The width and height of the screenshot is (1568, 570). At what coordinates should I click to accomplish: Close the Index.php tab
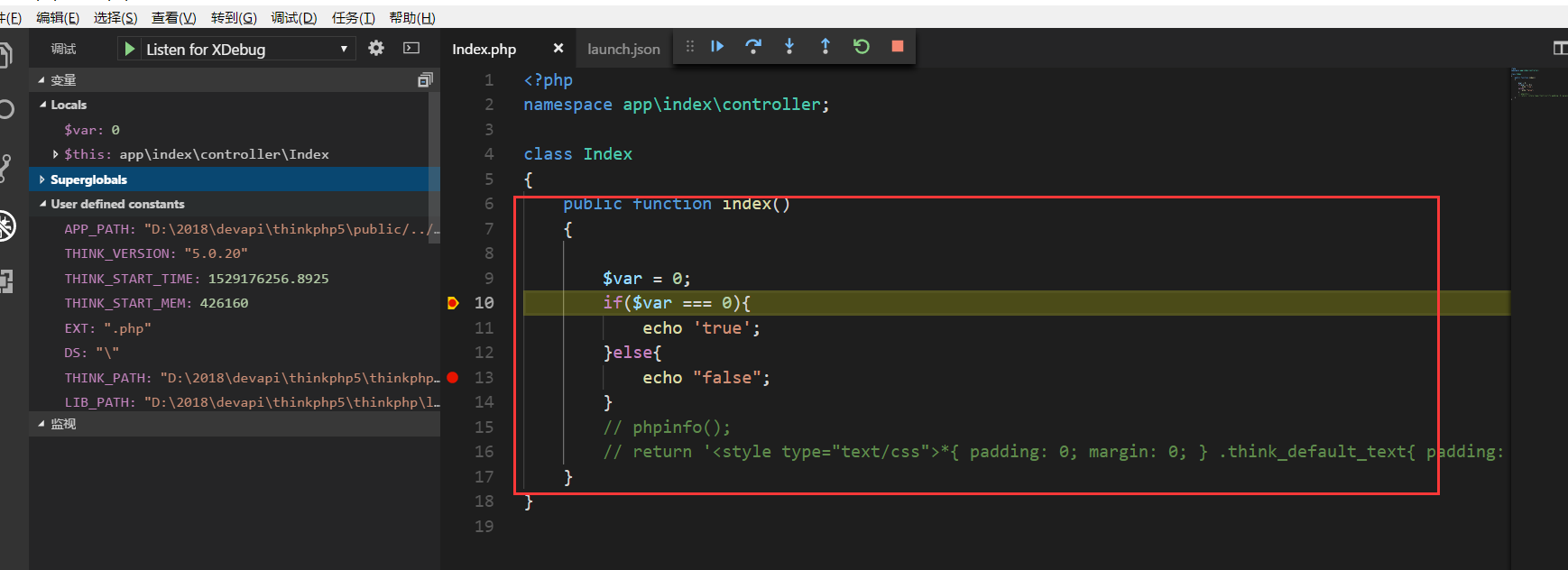[x=558, y=49]
